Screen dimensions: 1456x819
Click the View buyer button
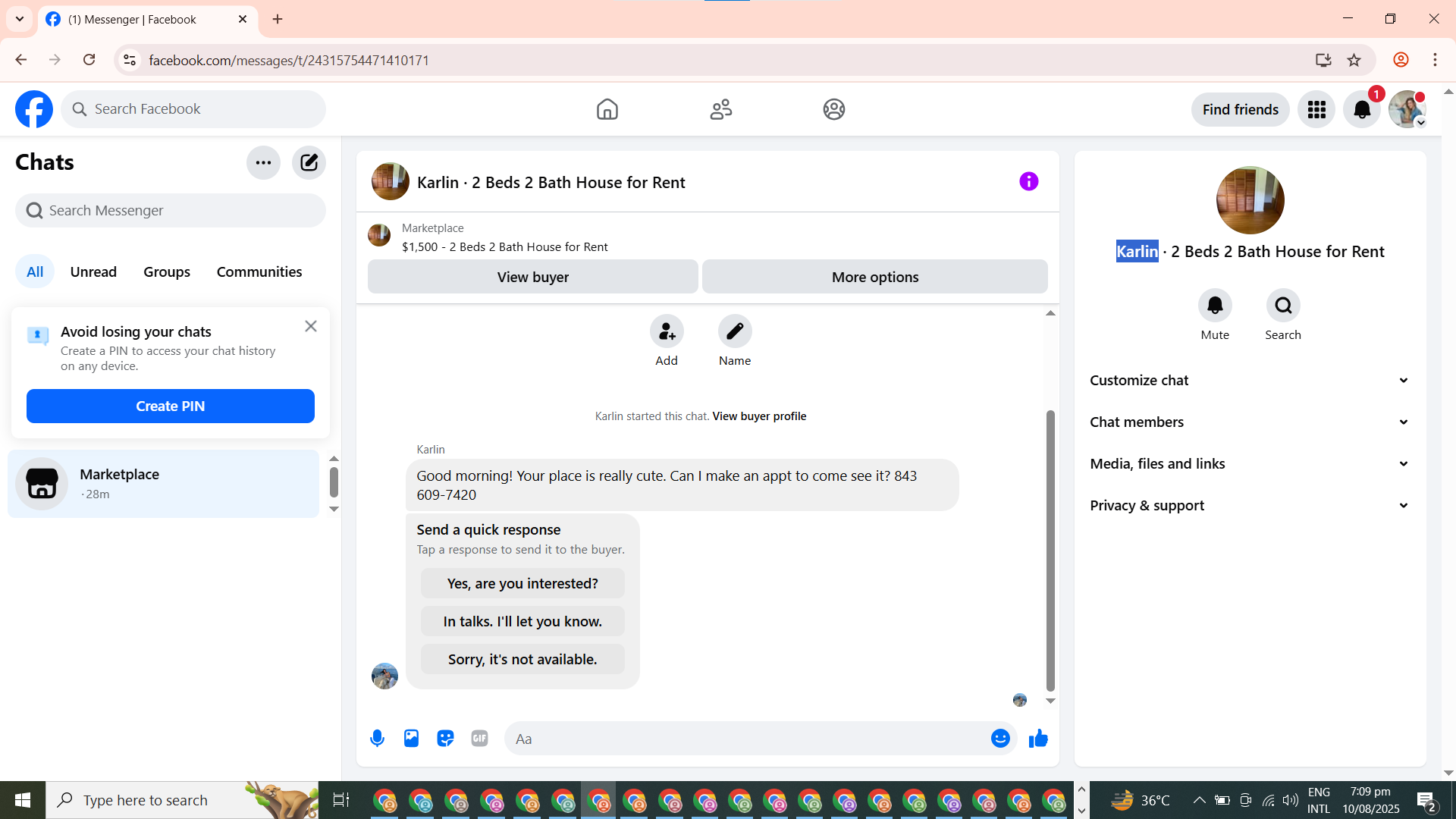pyautogui.click(x=532, y=277)
